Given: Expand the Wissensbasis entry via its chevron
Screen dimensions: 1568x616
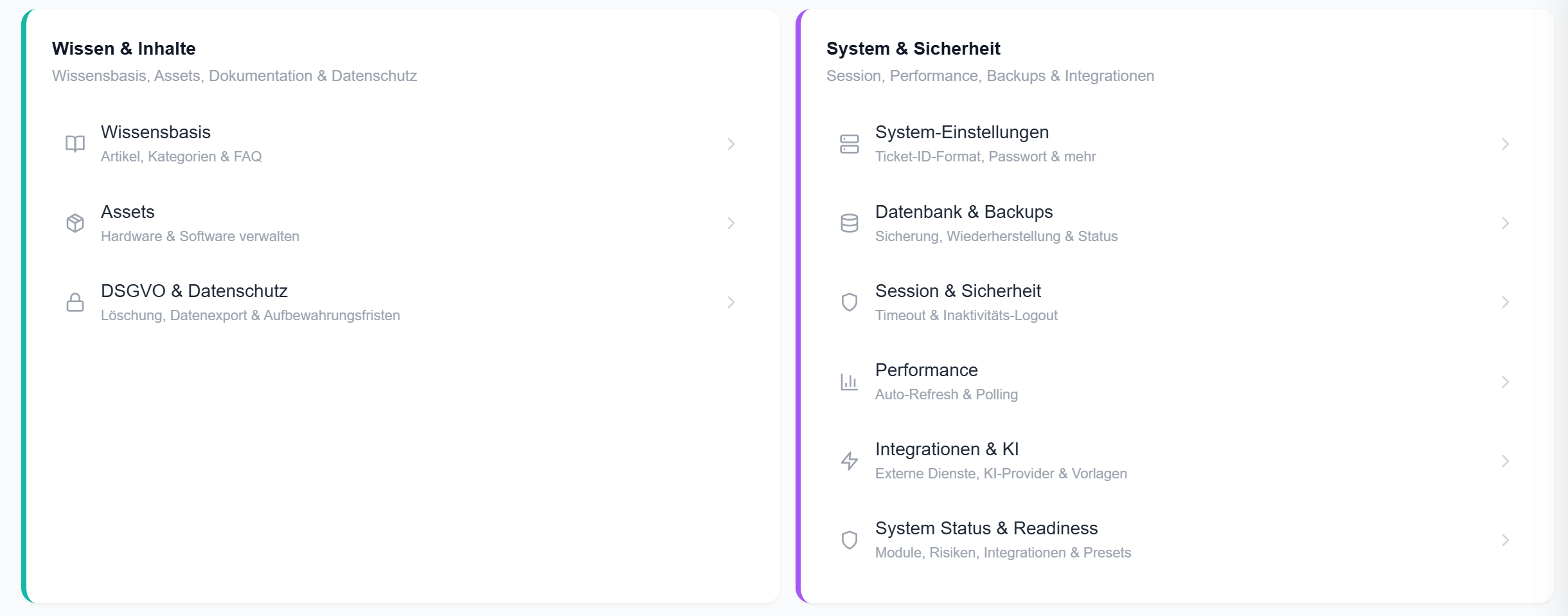Looking at the screenshot, I should [731, 143].
